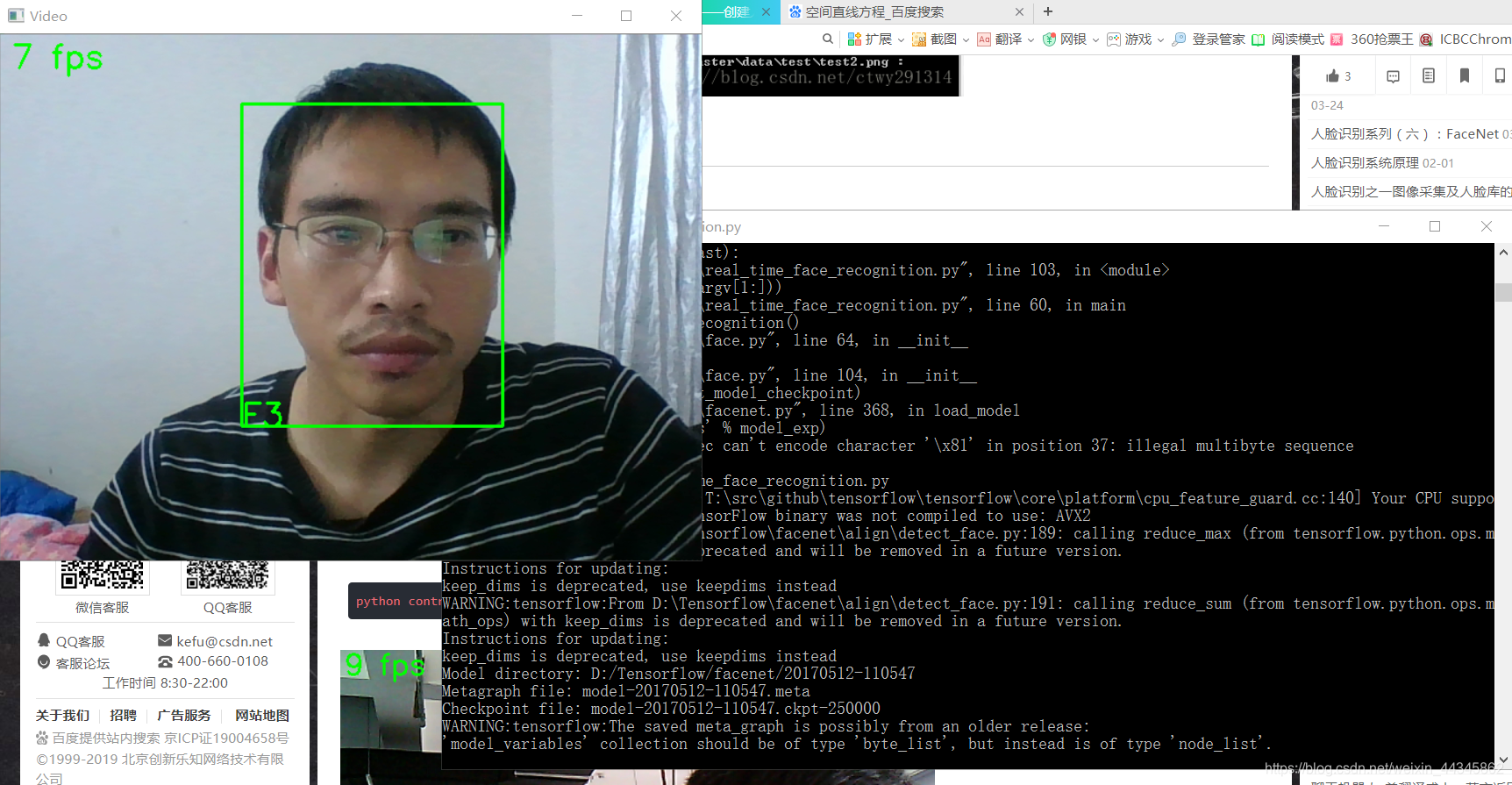Click the 微信客服 label text

[x=103, y=607]
